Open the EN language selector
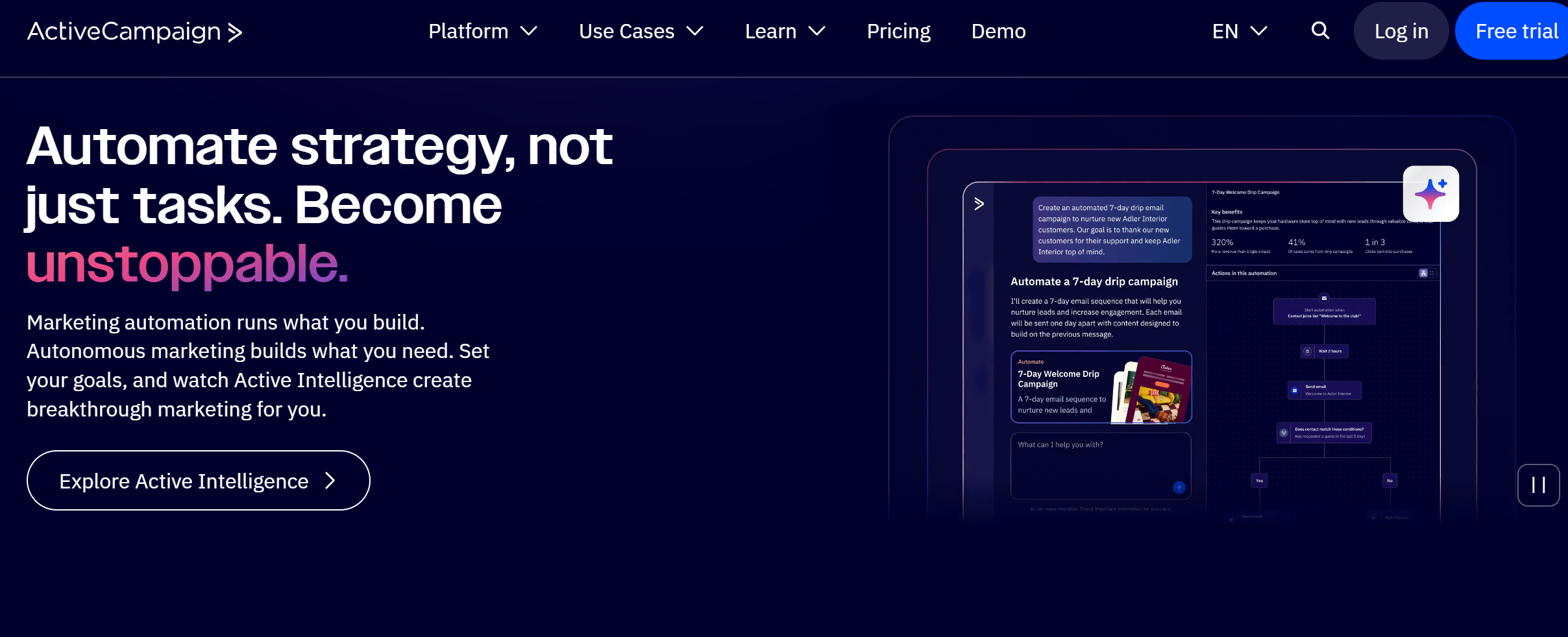Screen dimensions: 1568x637 click(1239, 31)
